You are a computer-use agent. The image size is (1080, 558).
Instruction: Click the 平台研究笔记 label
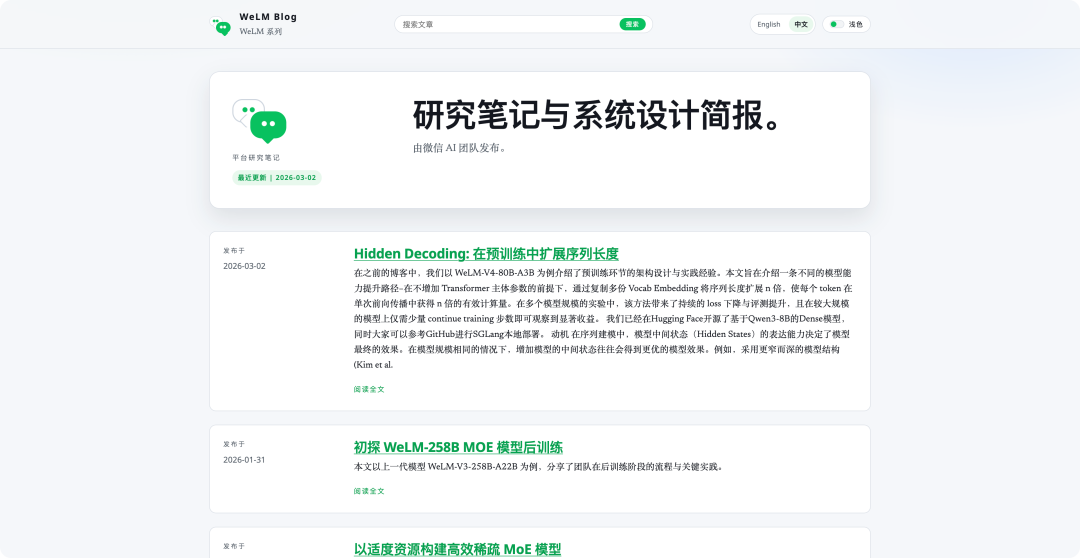point(256,158)
